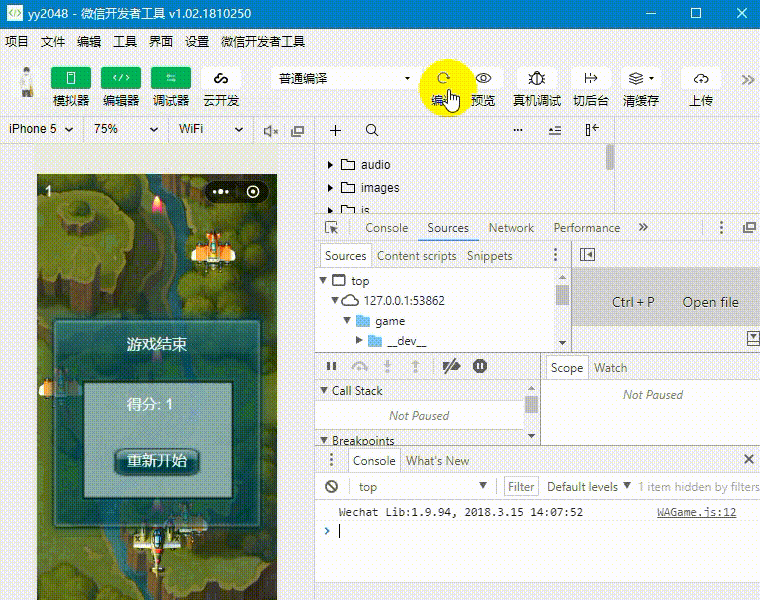Clear console with ban icon
This screenshot has height=600, width=760.
point(332,486)
